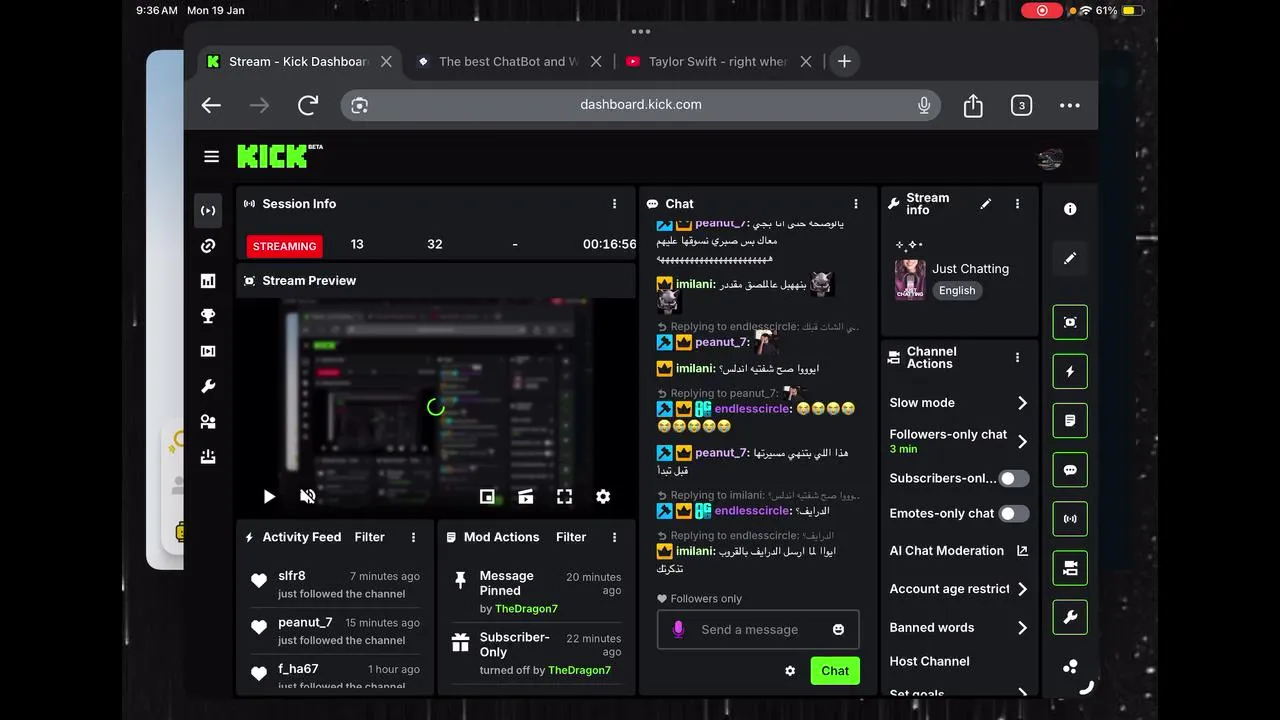
Task: Toggle Subscribers-only chat switch
Action: (1013, 478)
